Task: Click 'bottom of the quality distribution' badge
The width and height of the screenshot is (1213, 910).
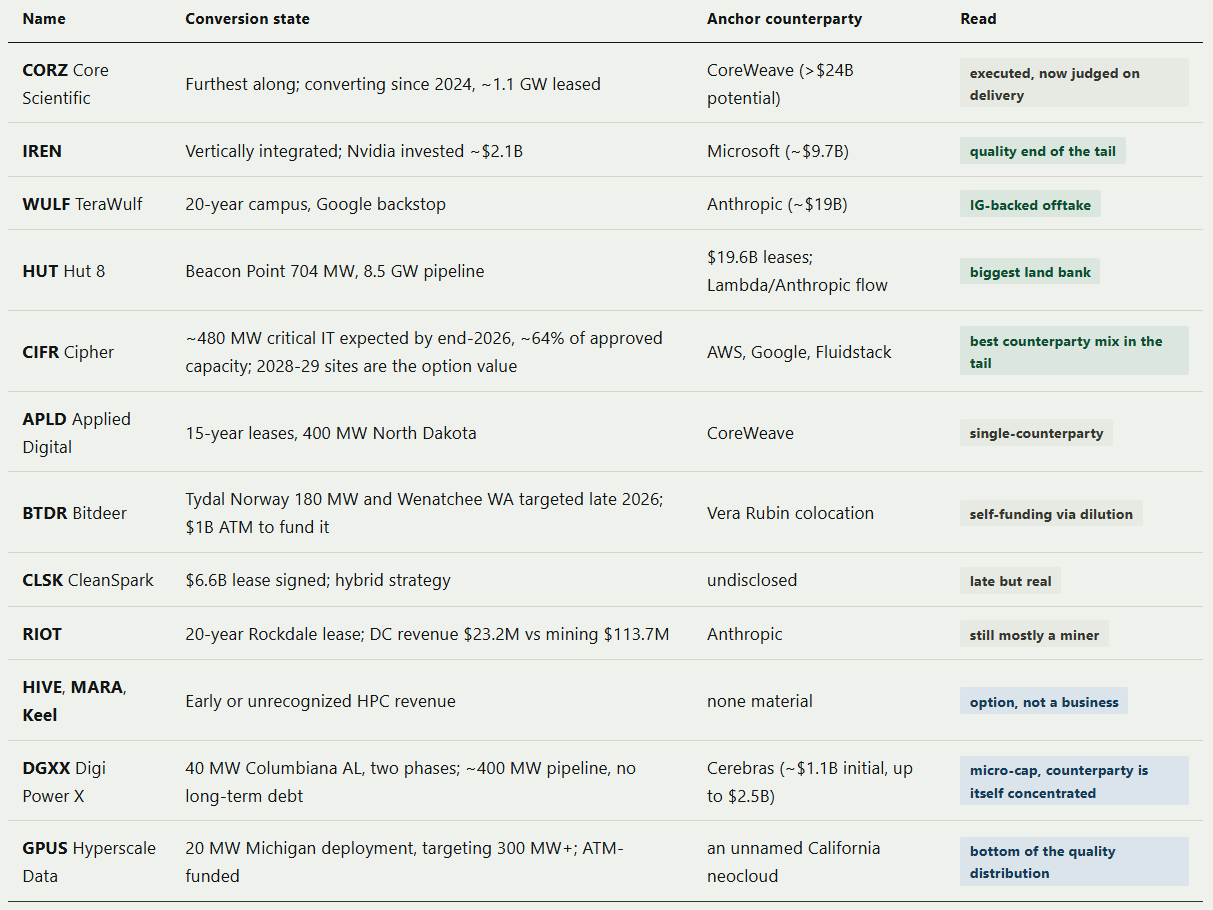Action: tap(1074, 862)
